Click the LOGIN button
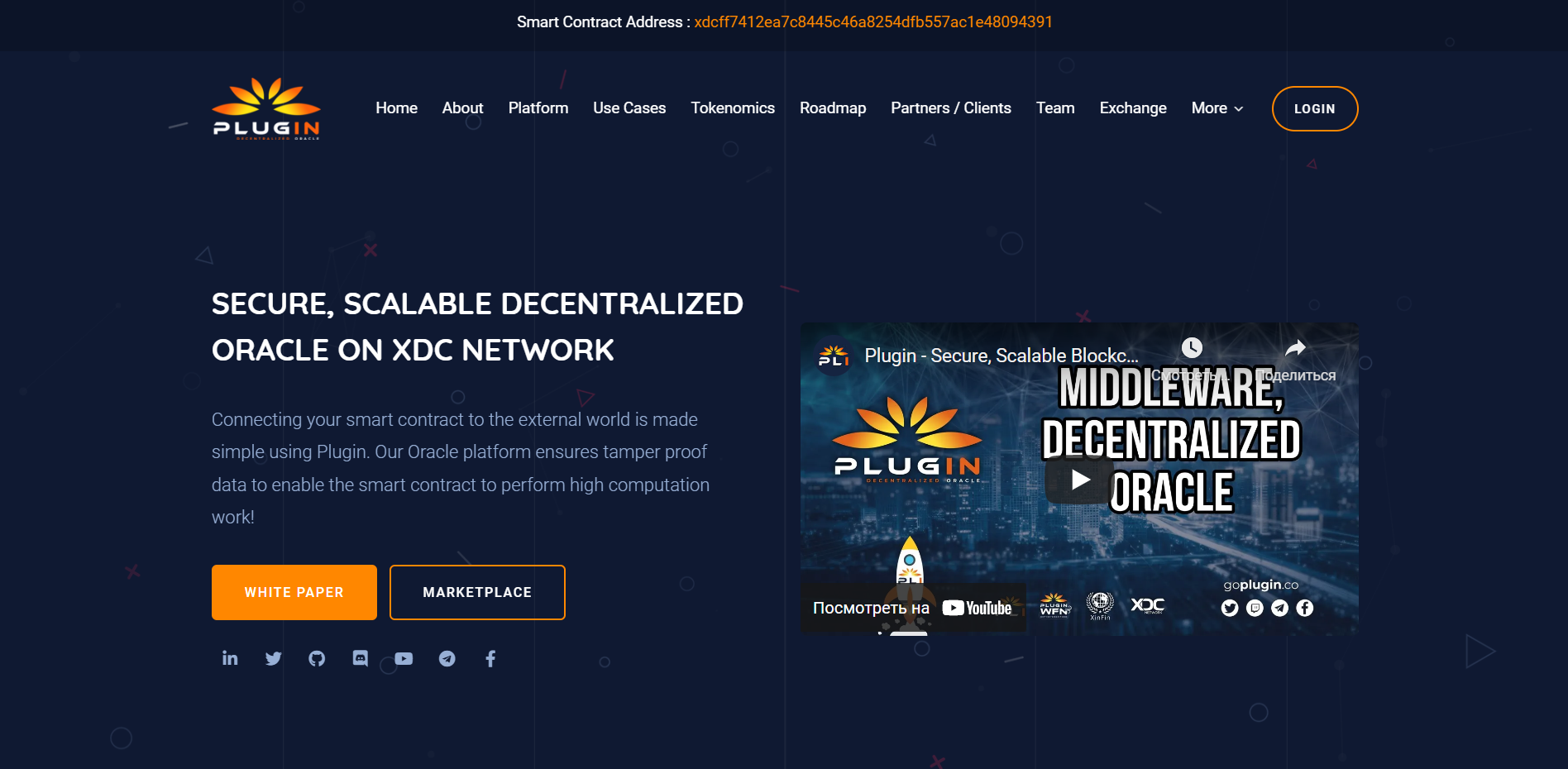The width and height of the screenshot is (1568, 769). click(x=1315, y=108)
